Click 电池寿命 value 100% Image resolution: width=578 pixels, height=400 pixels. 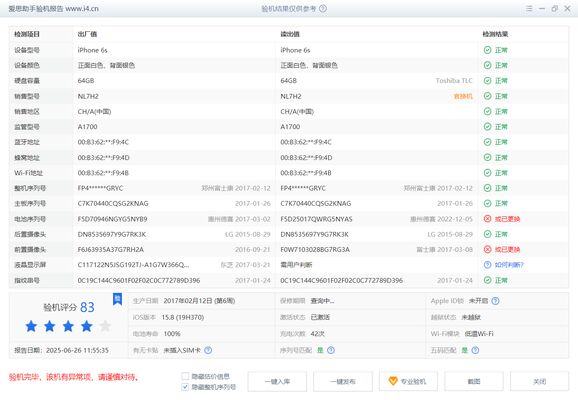tap(172, 334)
